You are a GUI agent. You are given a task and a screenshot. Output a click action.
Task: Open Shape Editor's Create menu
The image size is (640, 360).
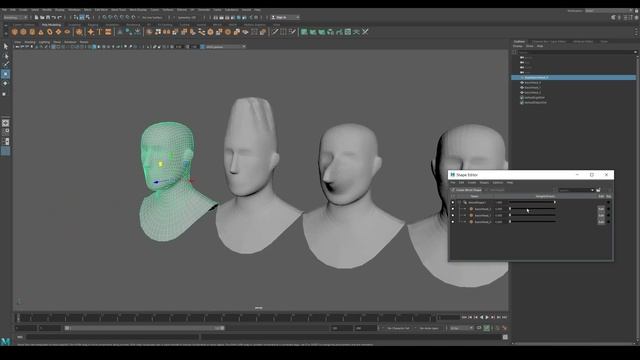(472, 183)
